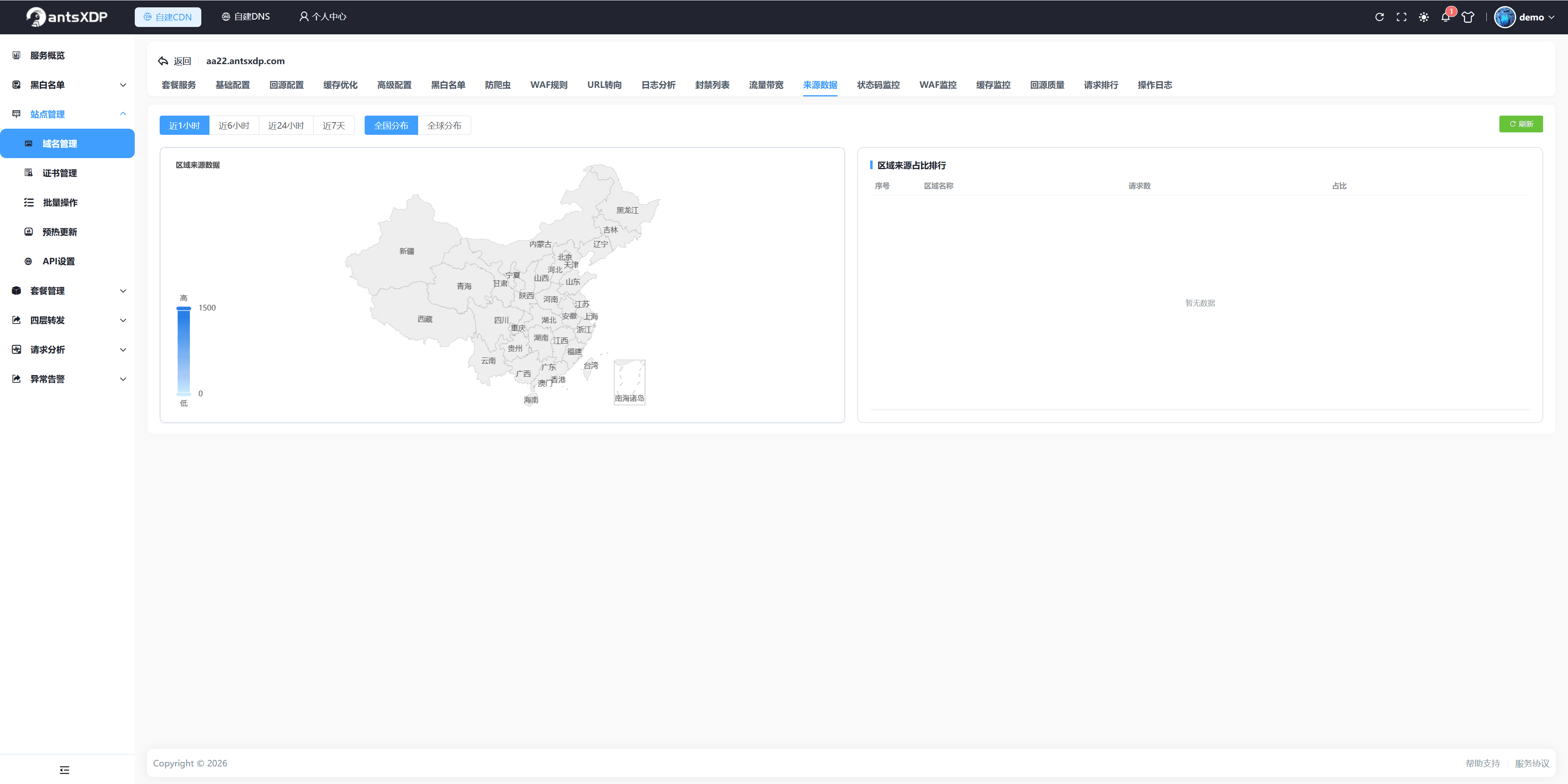Click the back arrow icon next to 返回
The image size is (1568, 784).
click(x=163, y=61)
